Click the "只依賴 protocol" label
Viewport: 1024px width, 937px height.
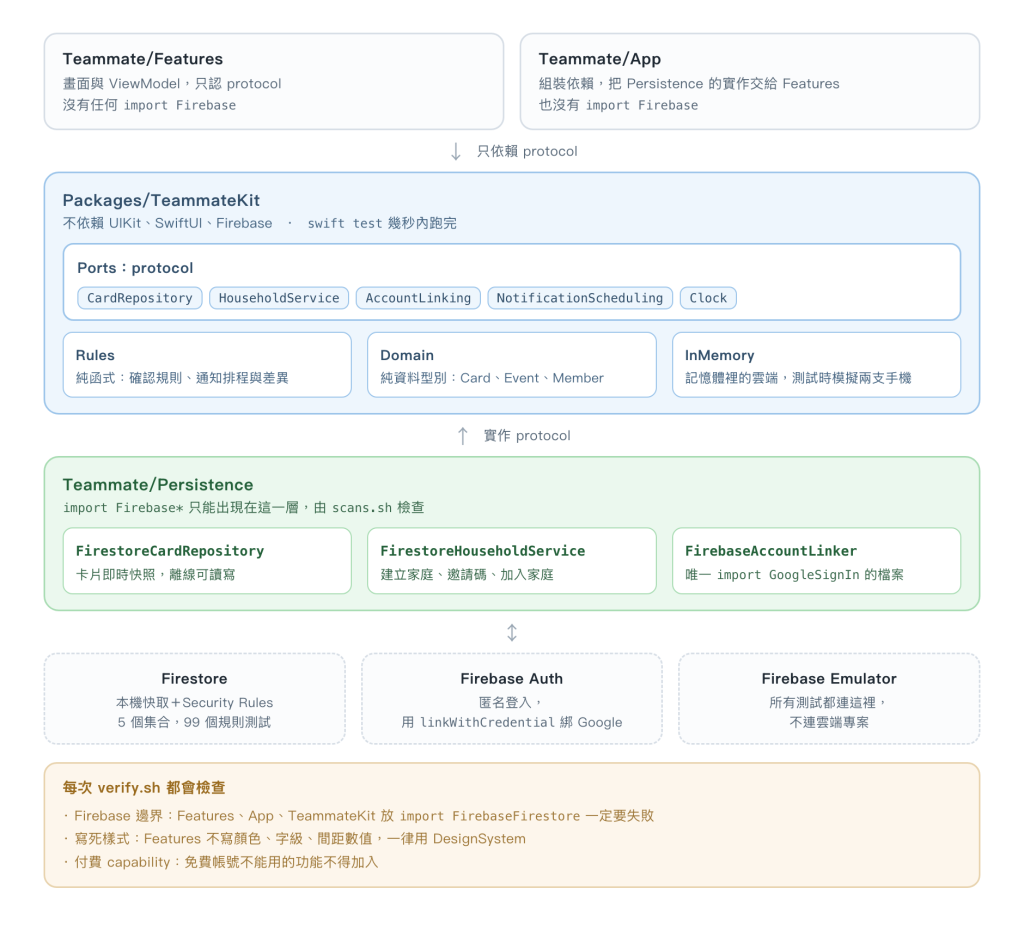pyautogui.click(x=527, y=151)
